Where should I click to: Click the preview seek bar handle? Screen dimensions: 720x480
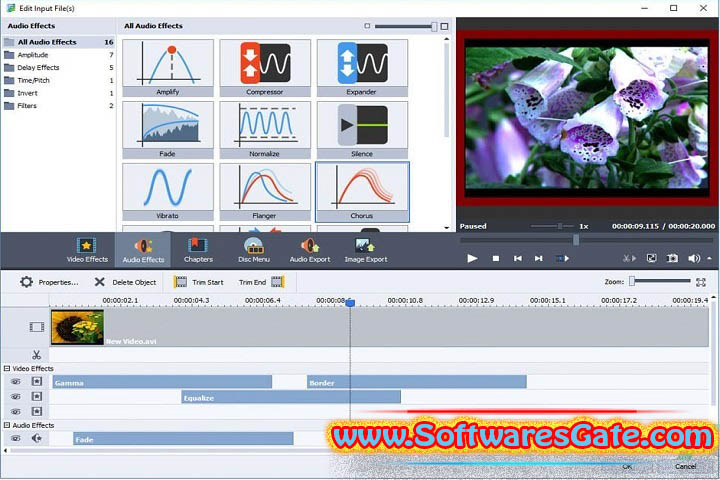pos(576,239)
